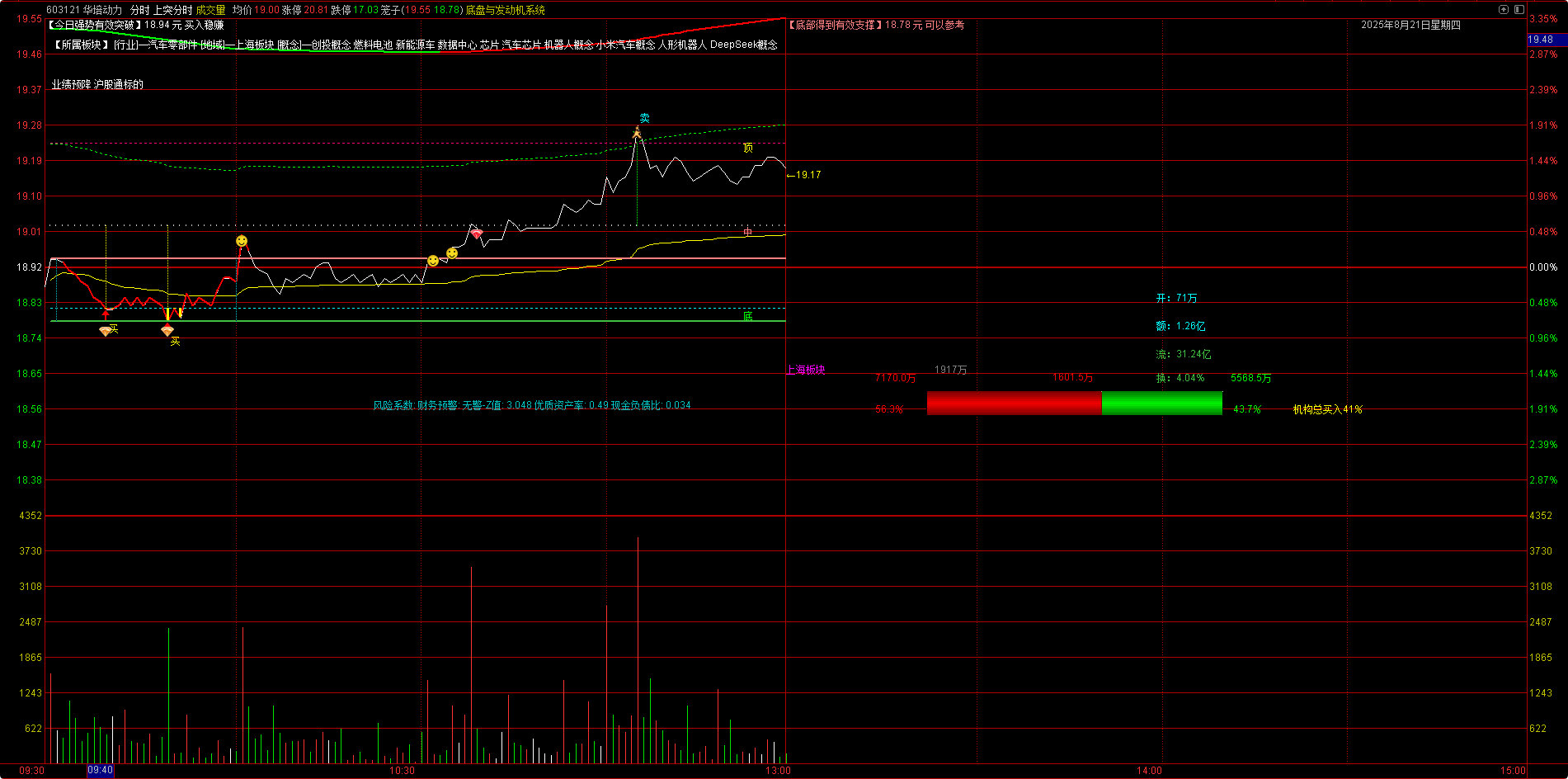Click the stock name 华培动力
The height and width of the screenshot is (779, 1568).
[102, 10]
